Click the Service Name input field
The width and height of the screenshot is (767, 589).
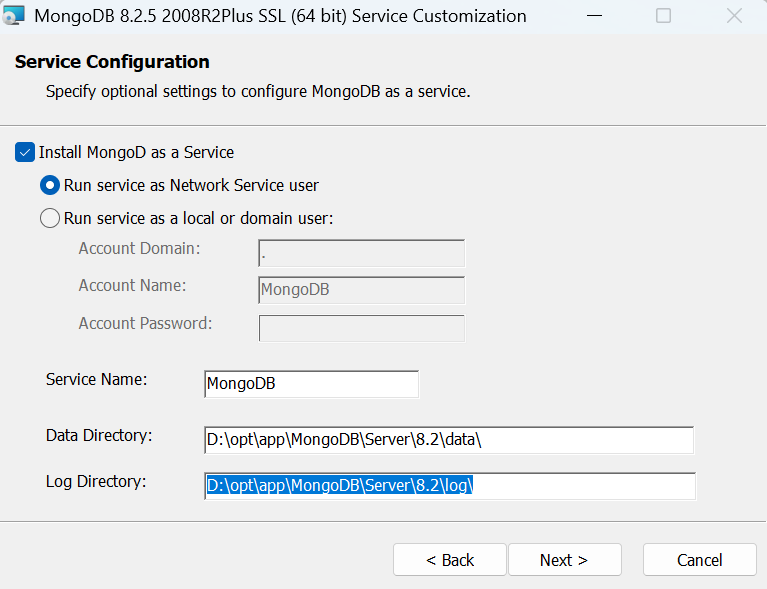312,384
